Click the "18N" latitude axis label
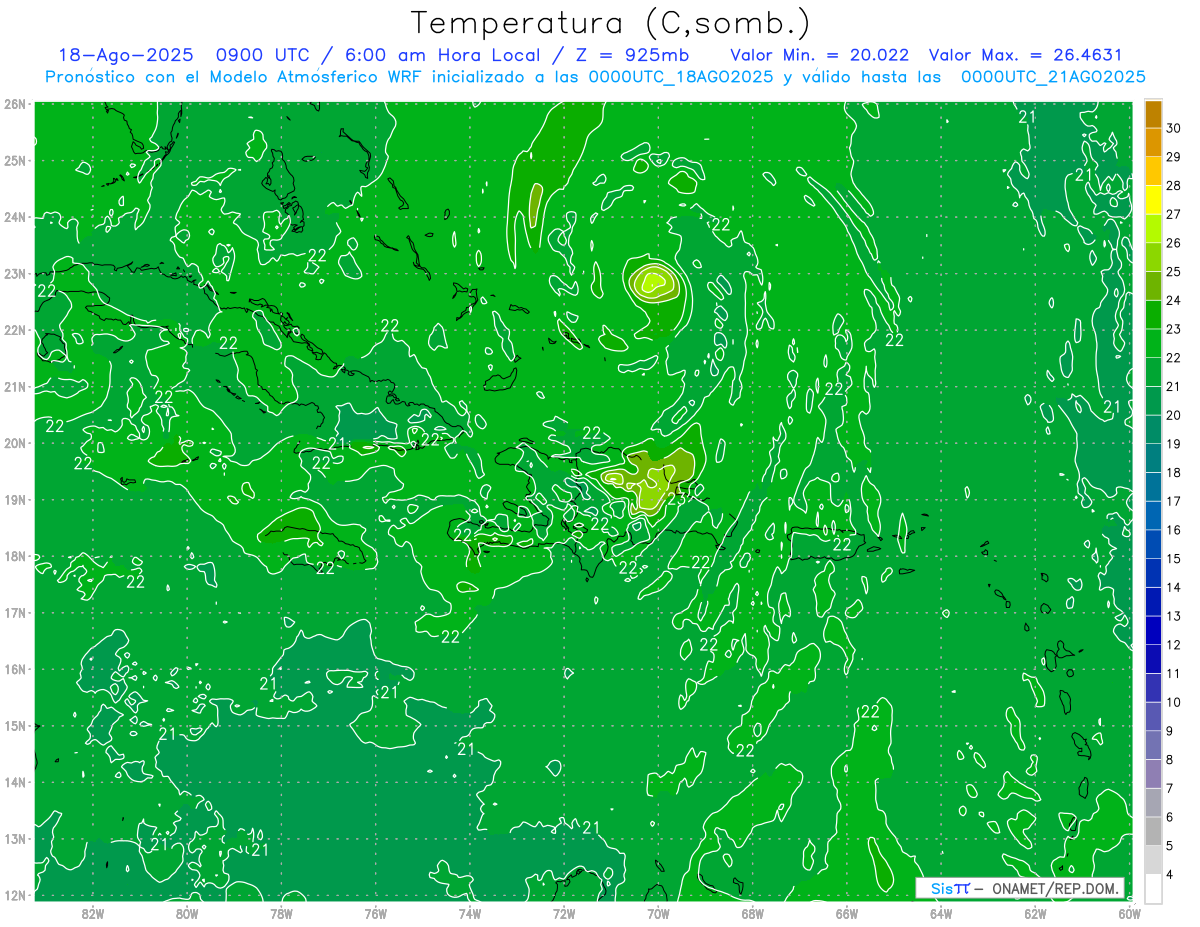 pyautogui.click(x=15, y=556)
